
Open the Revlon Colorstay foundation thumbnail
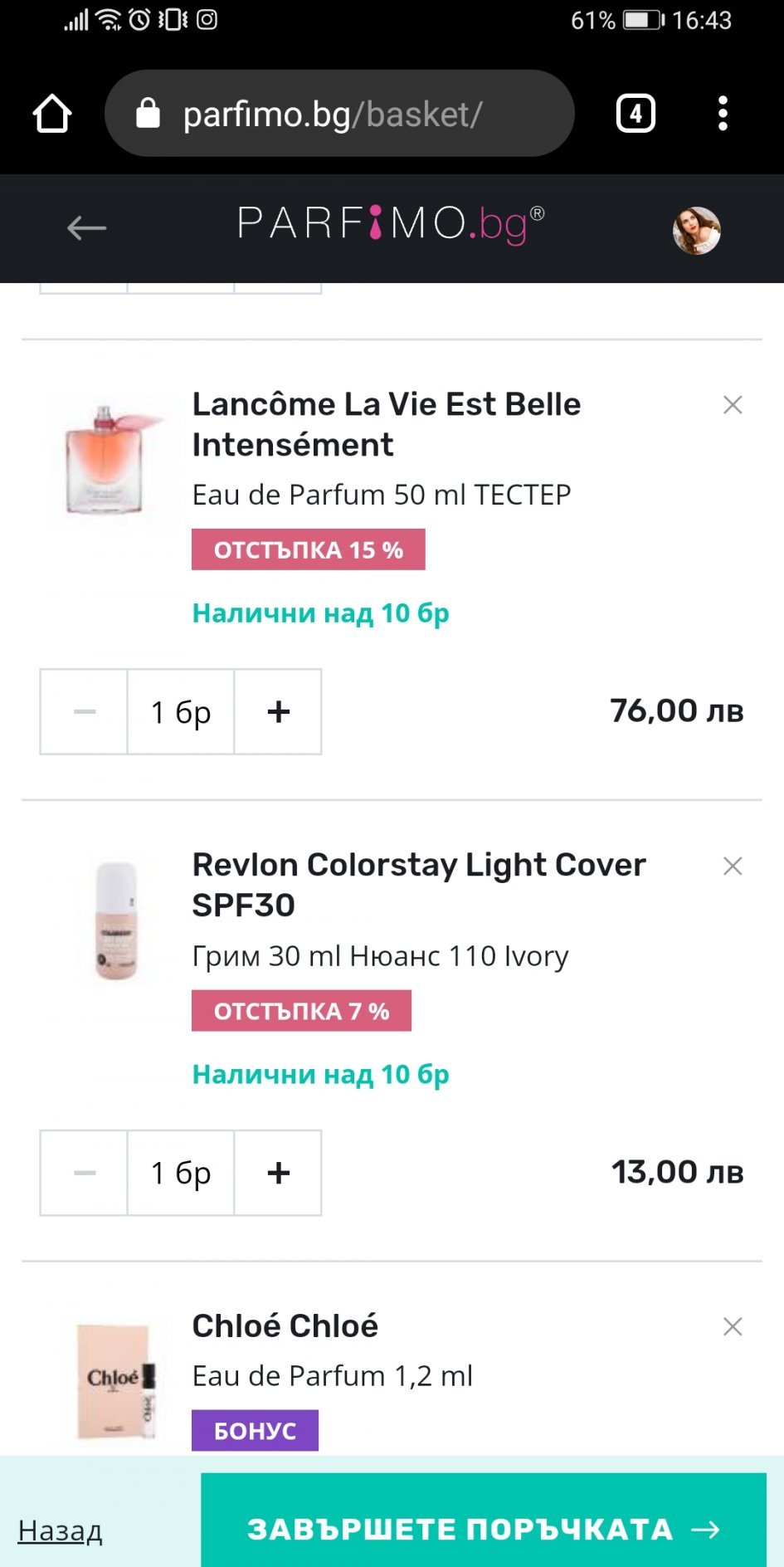[116, 920]
